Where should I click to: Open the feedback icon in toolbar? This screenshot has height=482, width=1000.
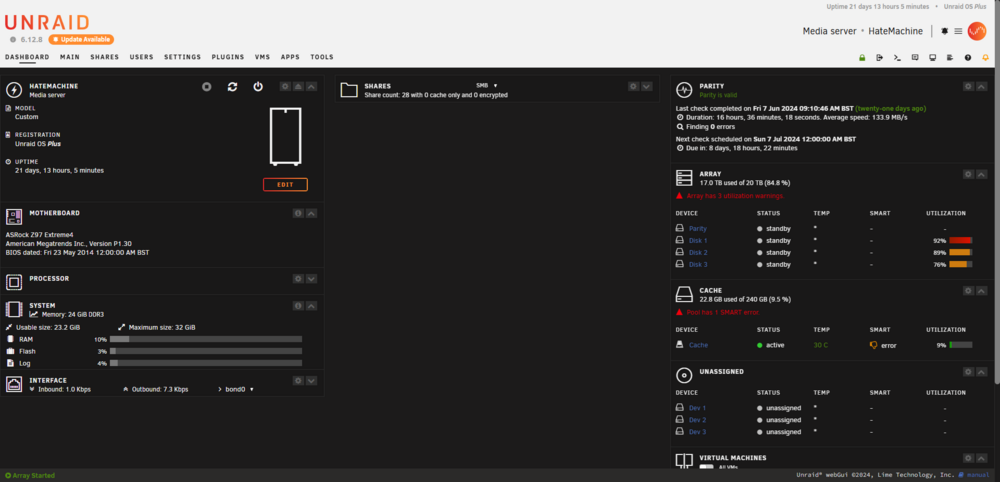click(915, 57)
